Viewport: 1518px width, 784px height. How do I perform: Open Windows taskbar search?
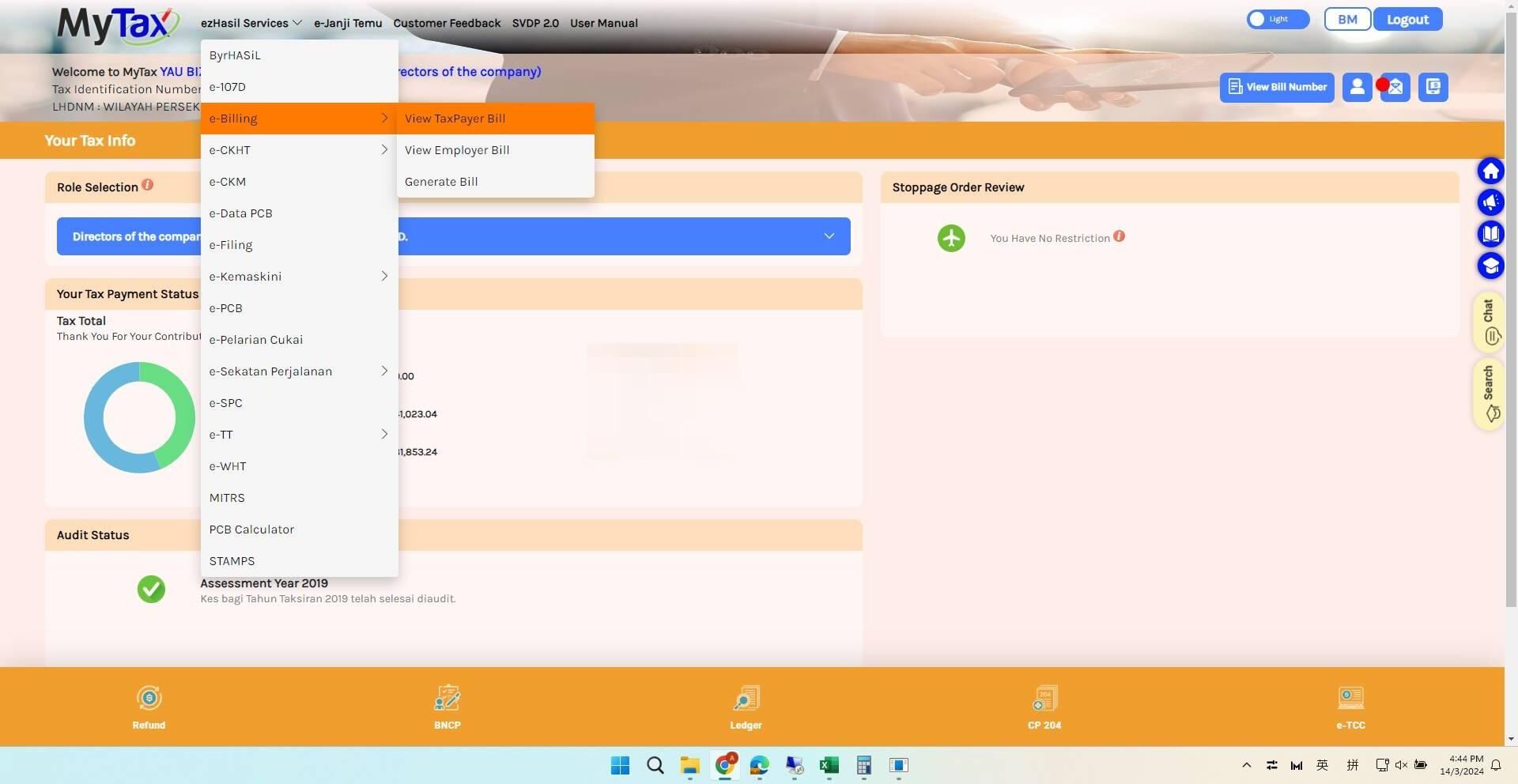click(x=655, y=765)
